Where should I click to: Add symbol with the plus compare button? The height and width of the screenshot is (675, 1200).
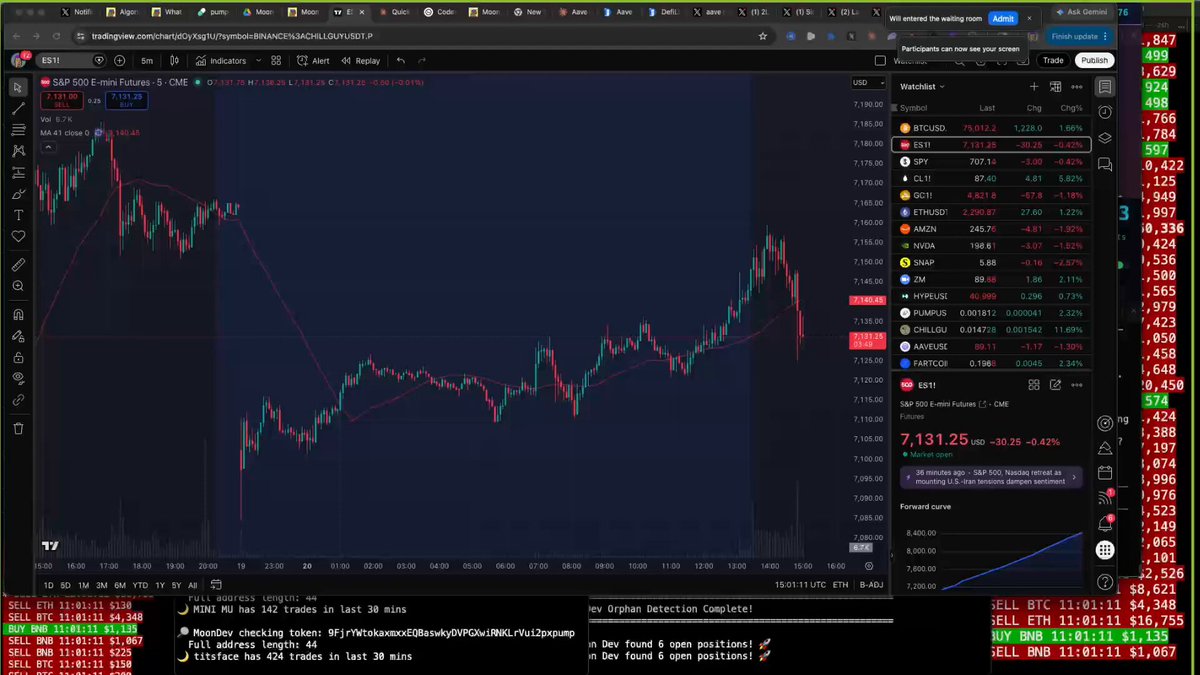(x=120, y=60)
